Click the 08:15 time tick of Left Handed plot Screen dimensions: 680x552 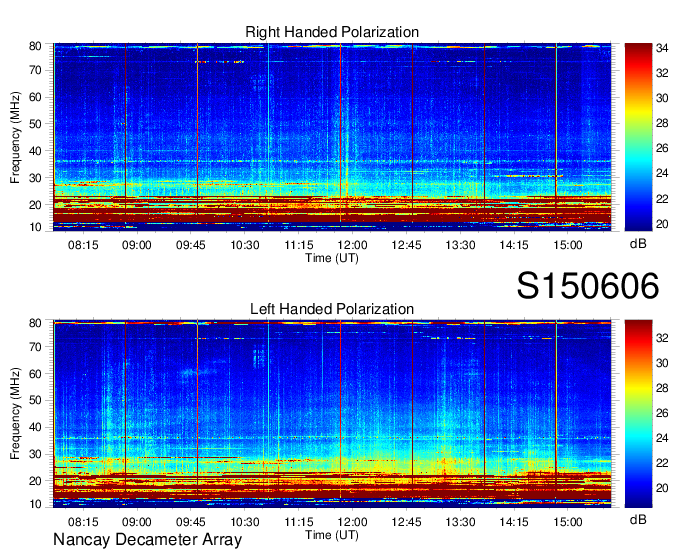click(x=83, y=522)
